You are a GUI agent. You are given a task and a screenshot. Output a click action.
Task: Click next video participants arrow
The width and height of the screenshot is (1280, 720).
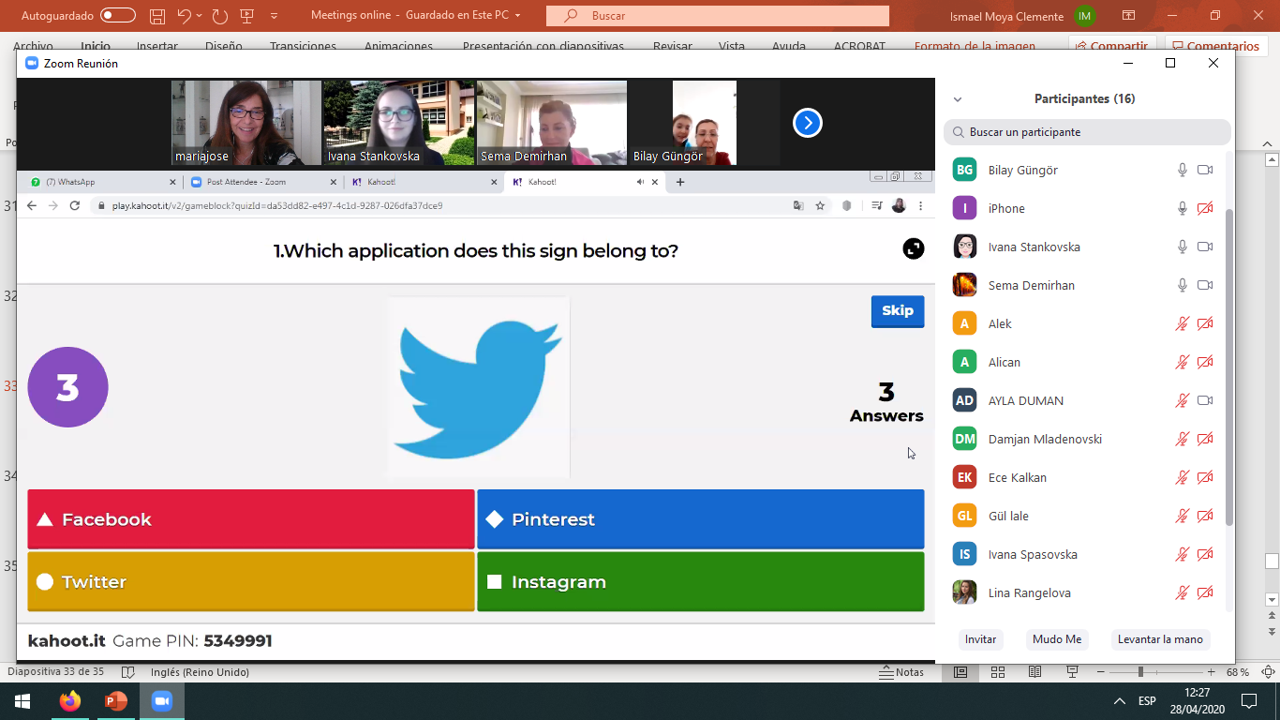pyautogui.click(x=807, y=123)
